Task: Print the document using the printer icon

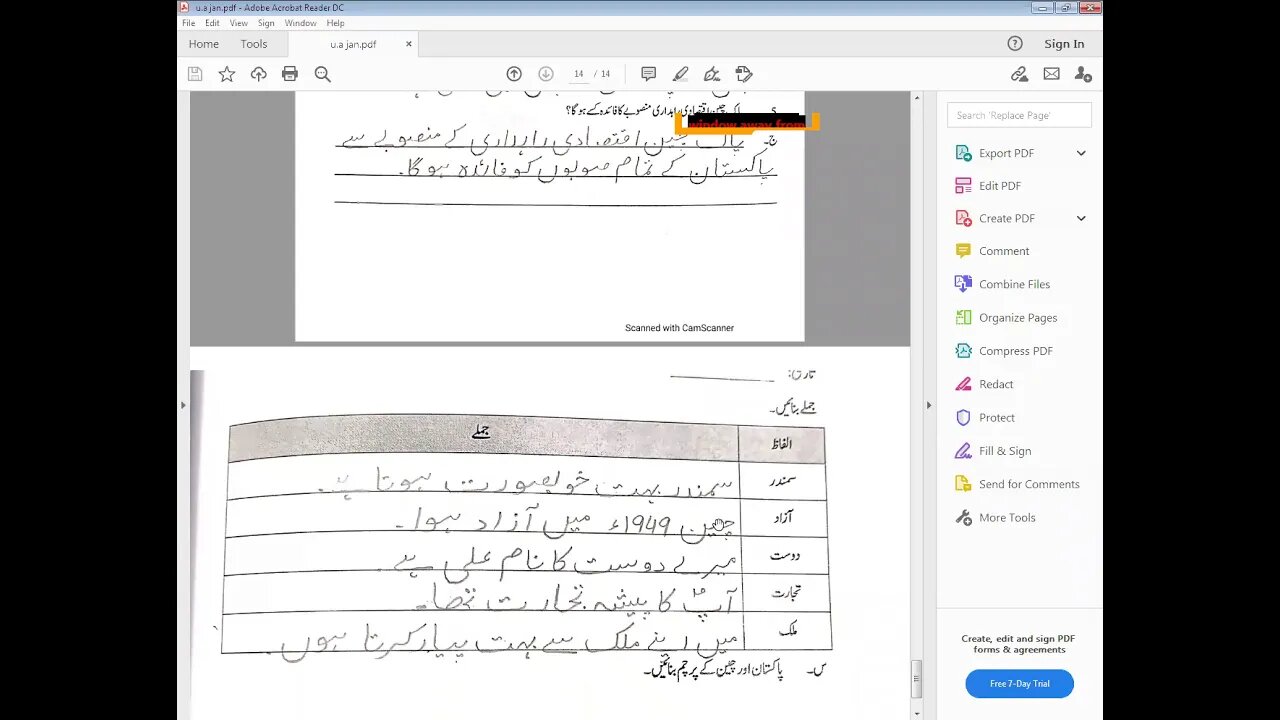Action: coord(290,74)
